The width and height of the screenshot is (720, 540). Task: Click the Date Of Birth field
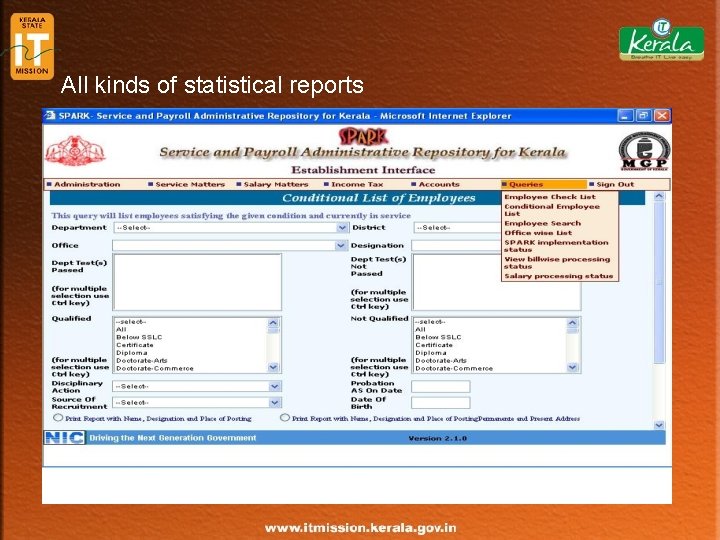pyautogui.click(x=440, y=403)
